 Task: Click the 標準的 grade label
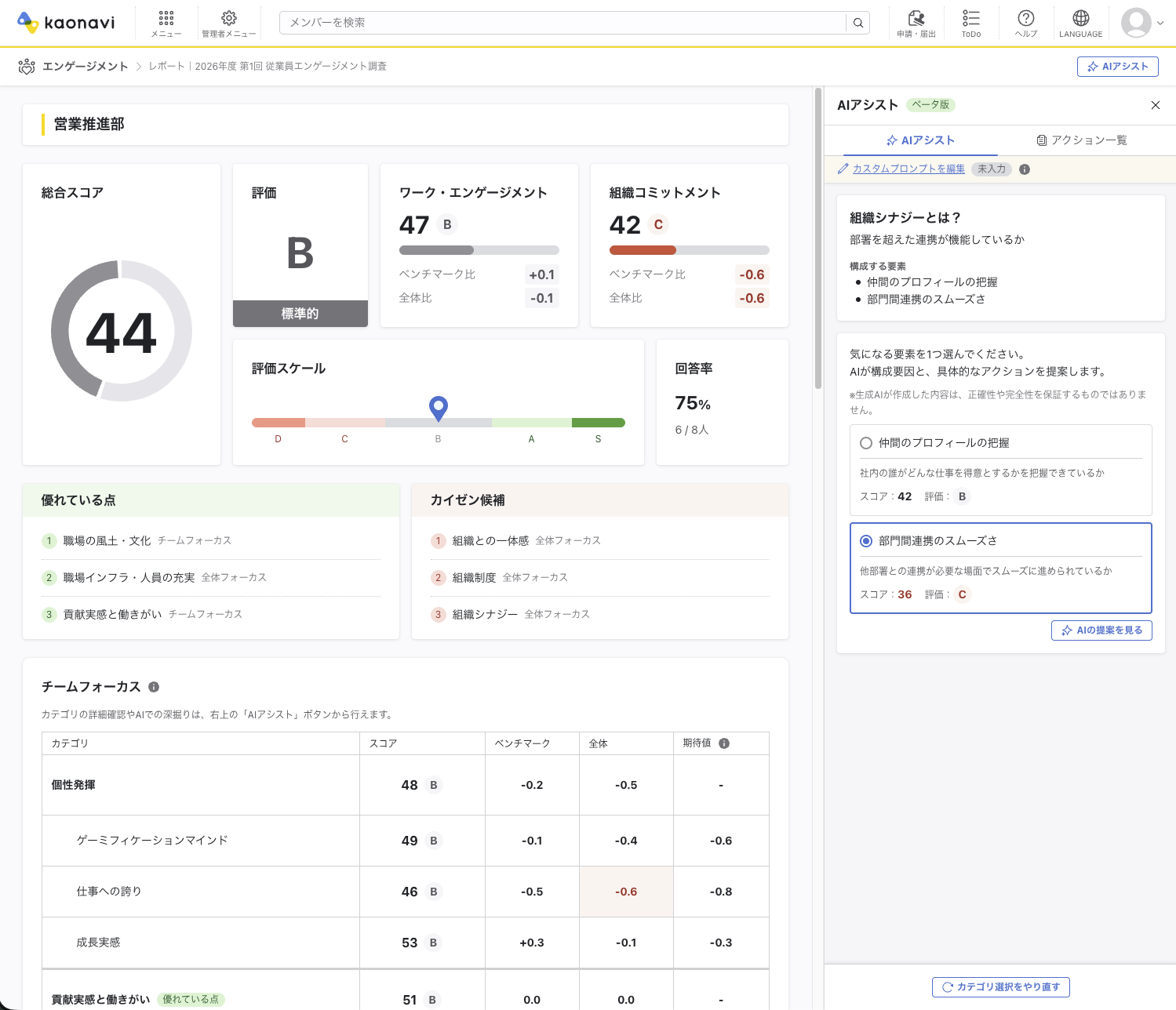pyautogui.click(x=300, y=314)
